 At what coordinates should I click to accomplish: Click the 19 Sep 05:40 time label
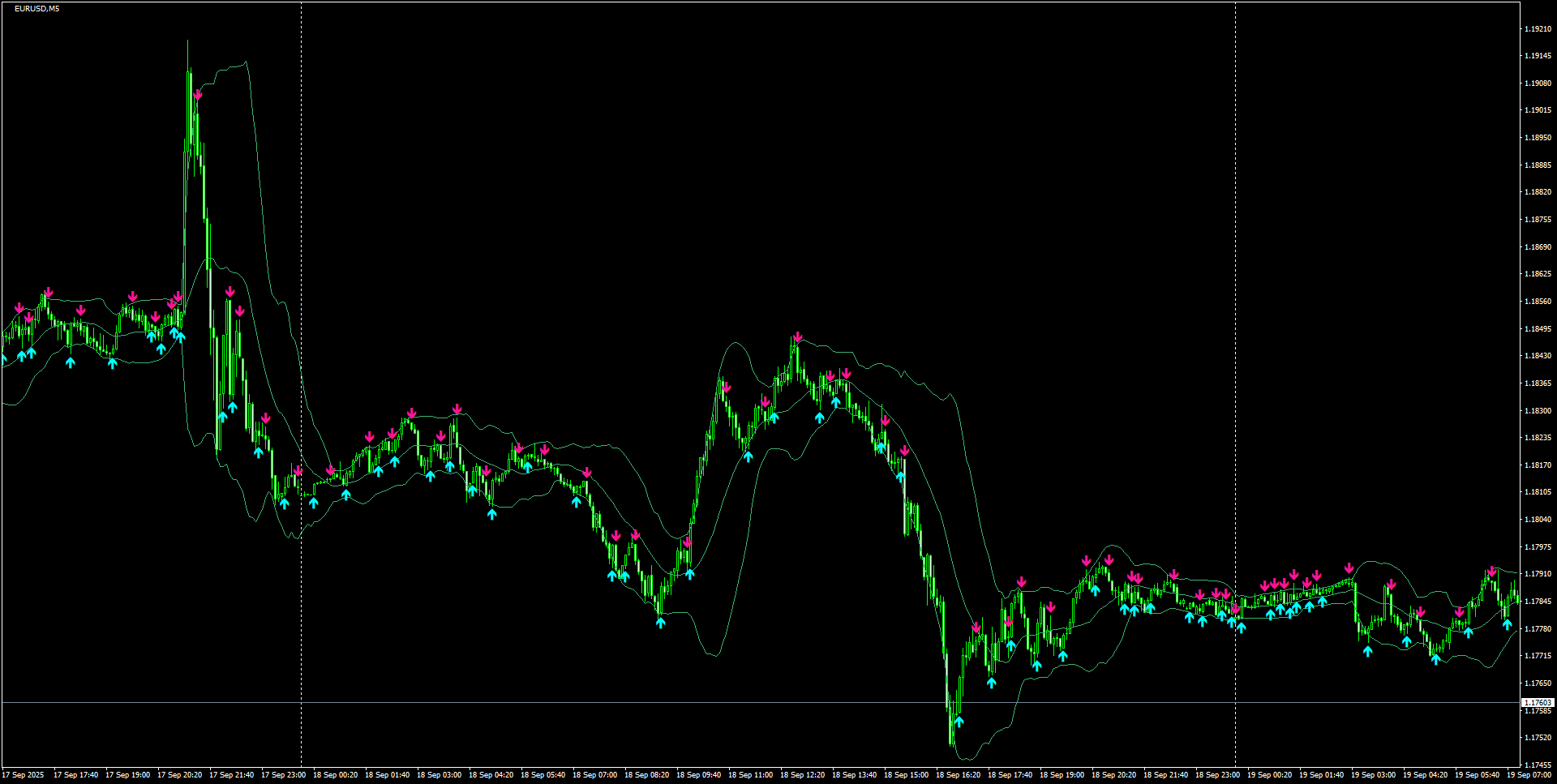tap(1477, 775)
